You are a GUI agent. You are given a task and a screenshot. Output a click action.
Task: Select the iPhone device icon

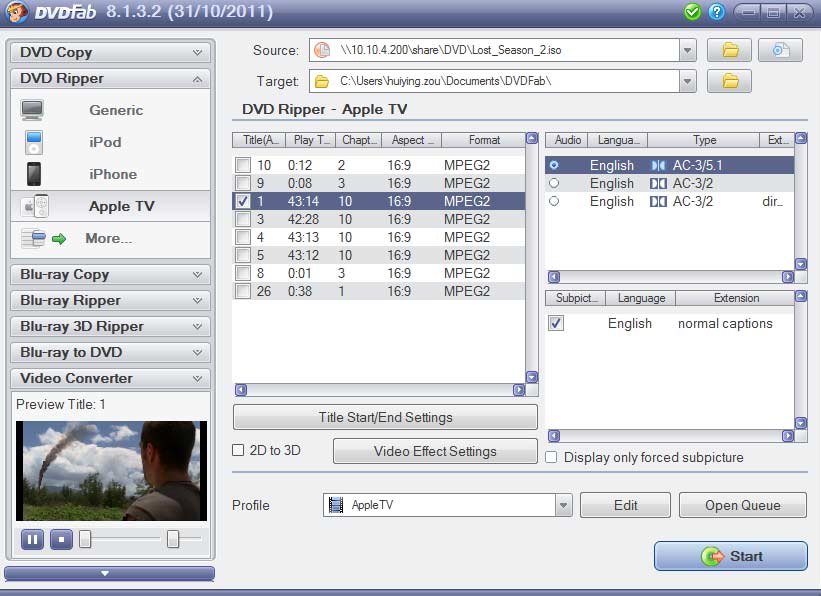tap(34, 174)
